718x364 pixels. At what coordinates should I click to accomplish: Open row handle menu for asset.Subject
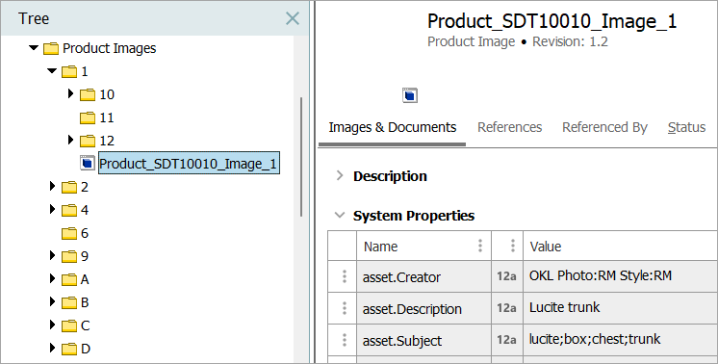click(344, 340)
